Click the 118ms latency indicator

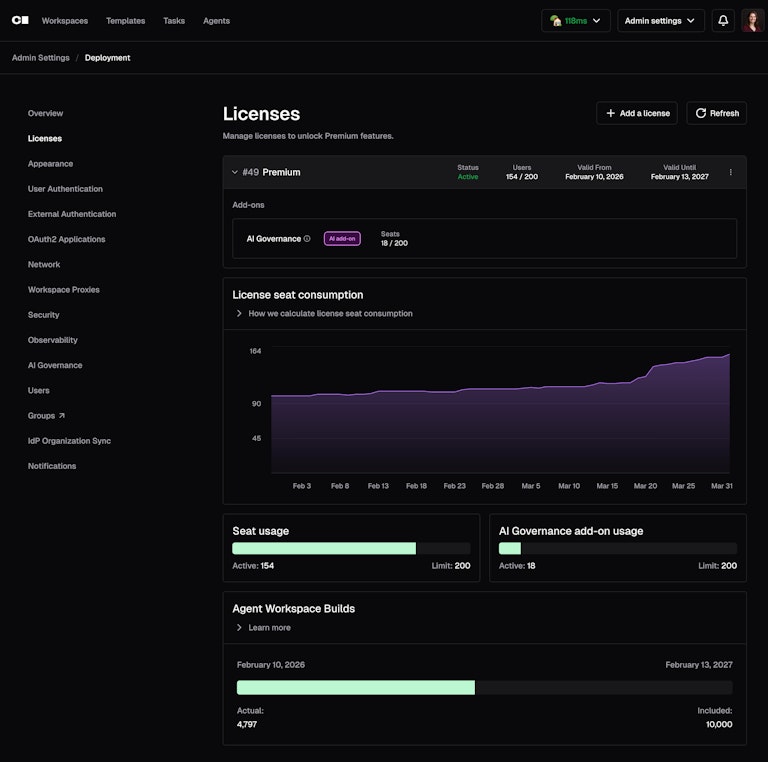coord(575,20)
